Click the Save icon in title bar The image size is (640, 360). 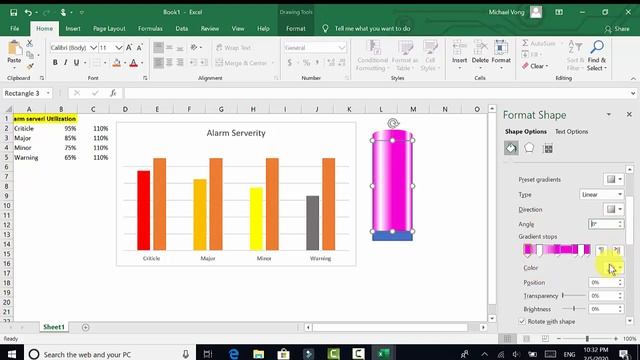13,12
